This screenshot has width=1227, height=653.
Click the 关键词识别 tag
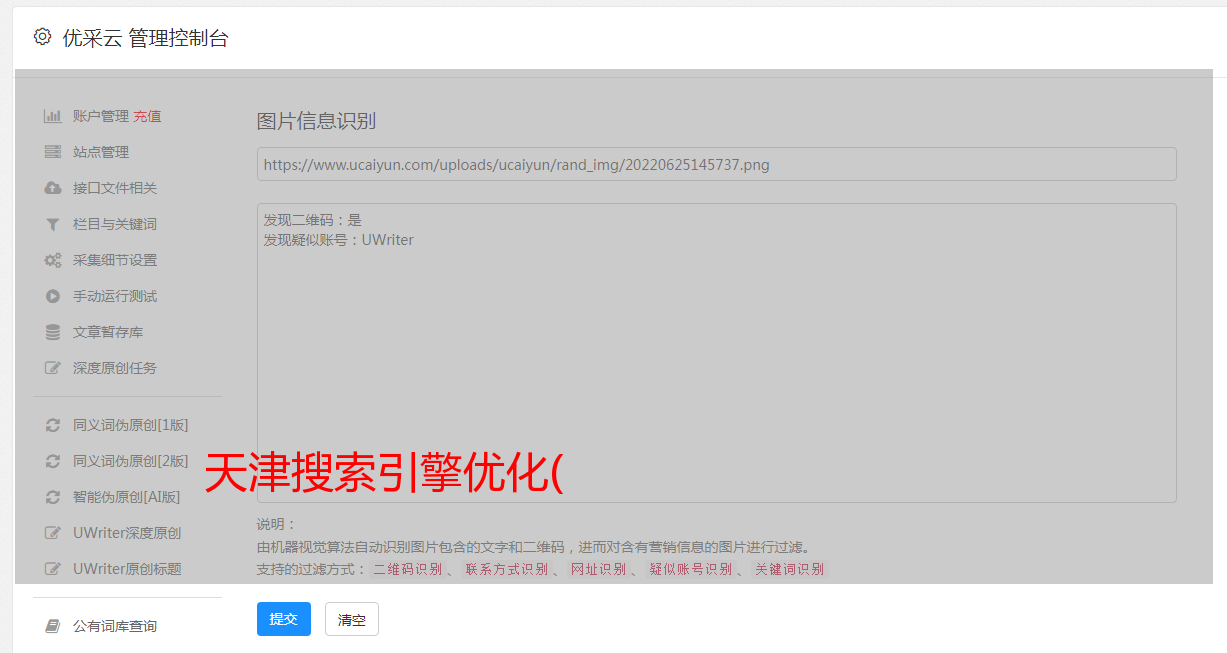click(x=790, y=569)
